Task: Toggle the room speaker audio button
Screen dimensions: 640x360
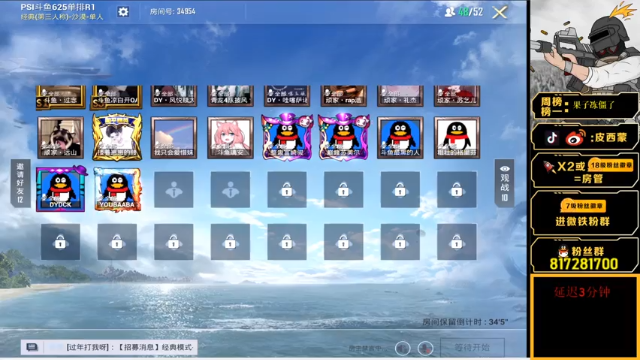Action: pyautogui.click(x=402, y=348)
